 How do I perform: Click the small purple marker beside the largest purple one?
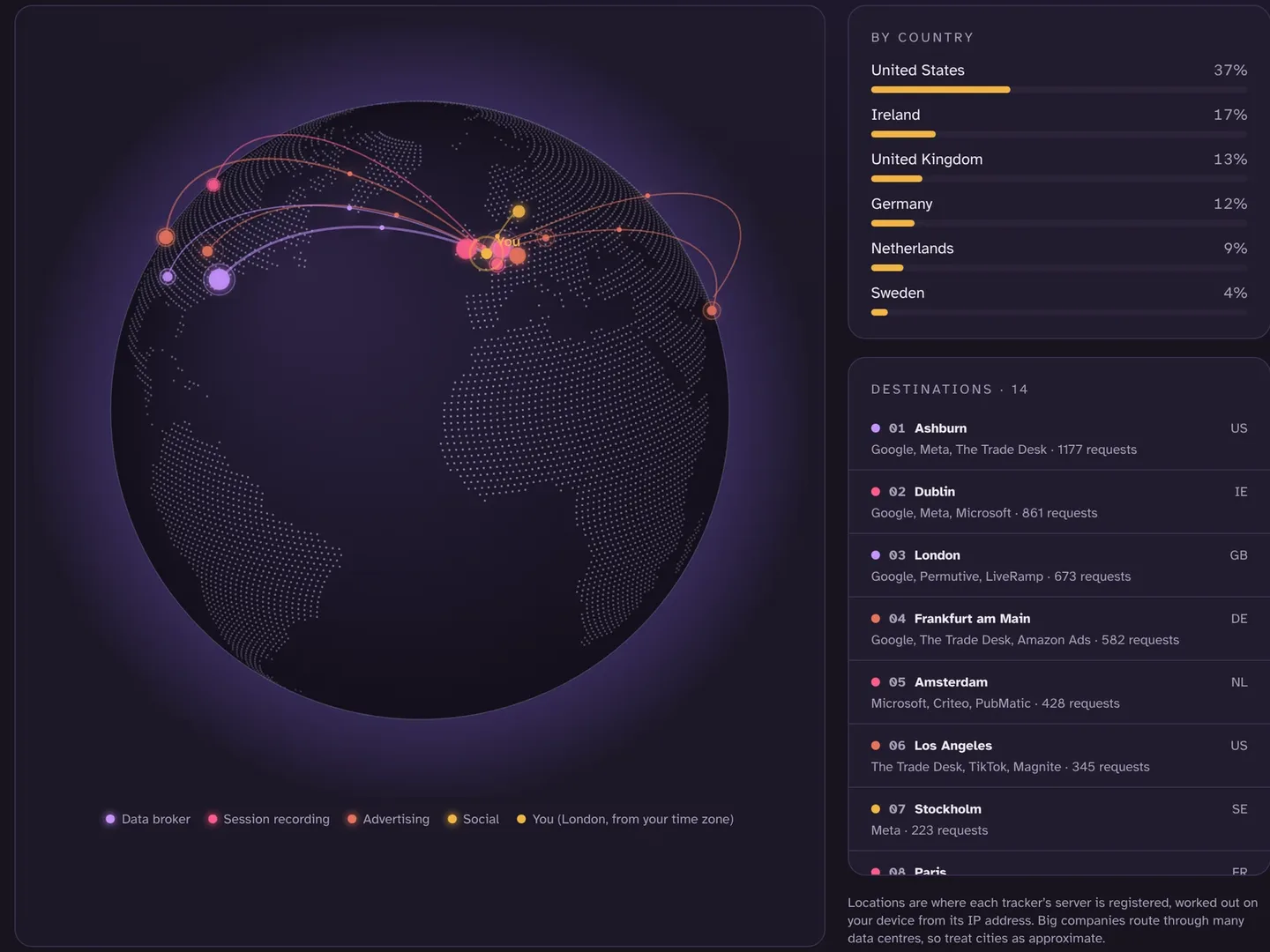[168, 277]
